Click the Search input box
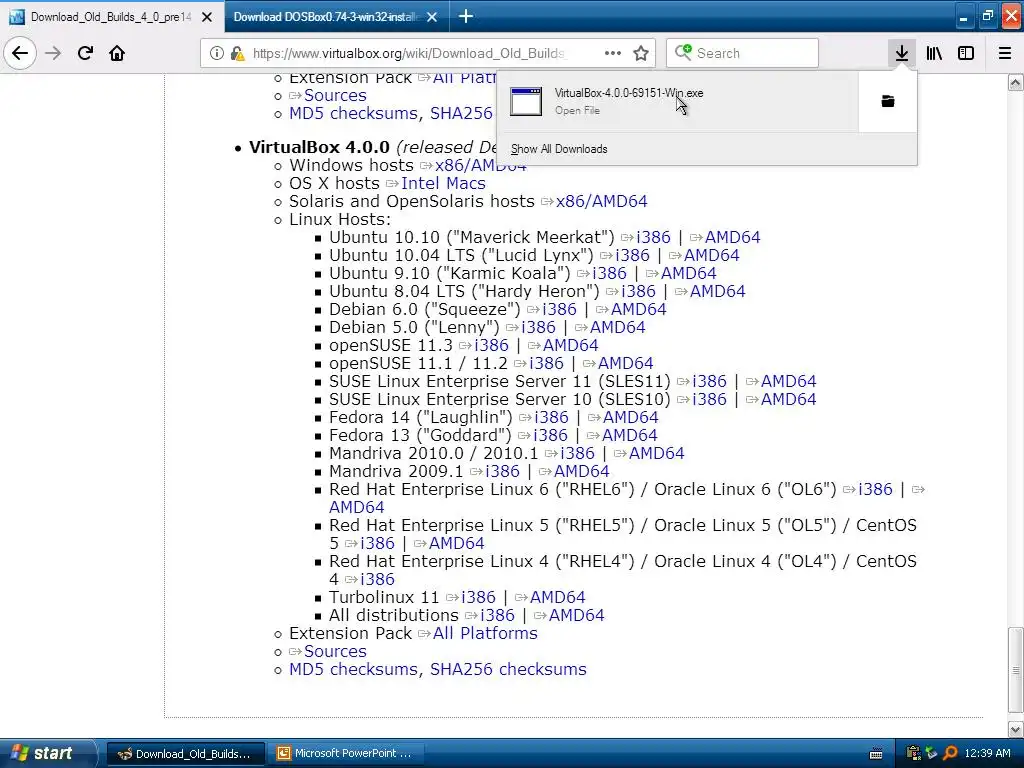The height and width of the screenshot is (768, 1024). [x=743, y=53]
